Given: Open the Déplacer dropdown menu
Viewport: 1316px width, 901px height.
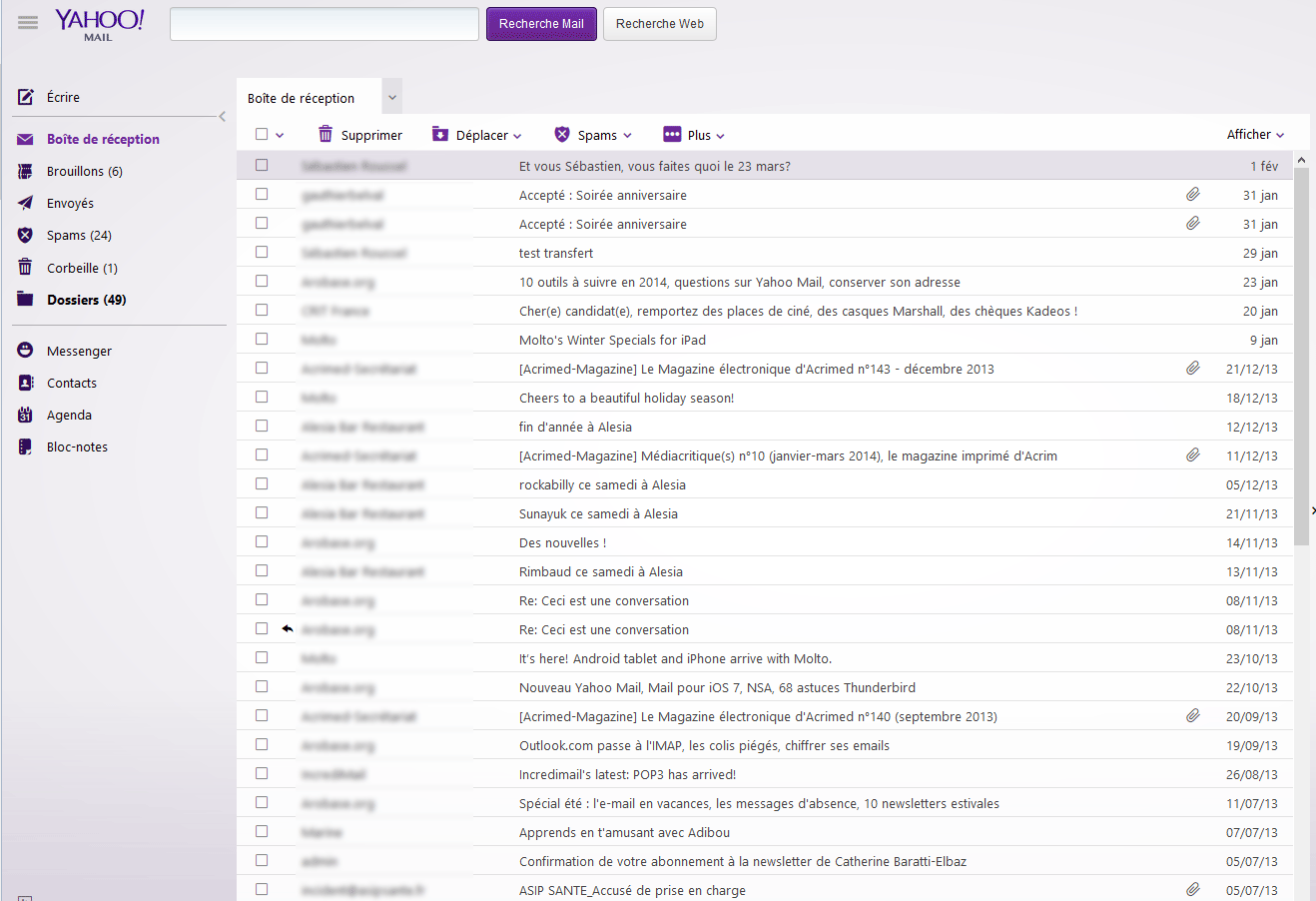Looking at the screenshot, I should click(517, 136).
